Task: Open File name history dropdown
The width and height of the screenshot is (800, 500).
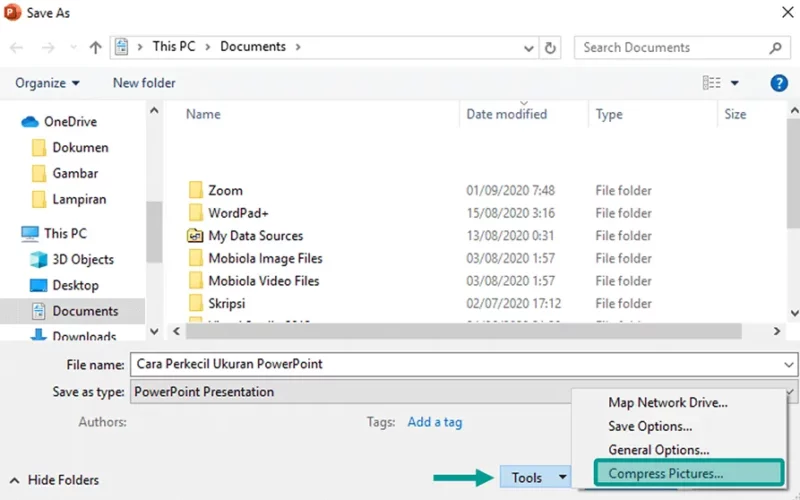Action: click(789, 365)
